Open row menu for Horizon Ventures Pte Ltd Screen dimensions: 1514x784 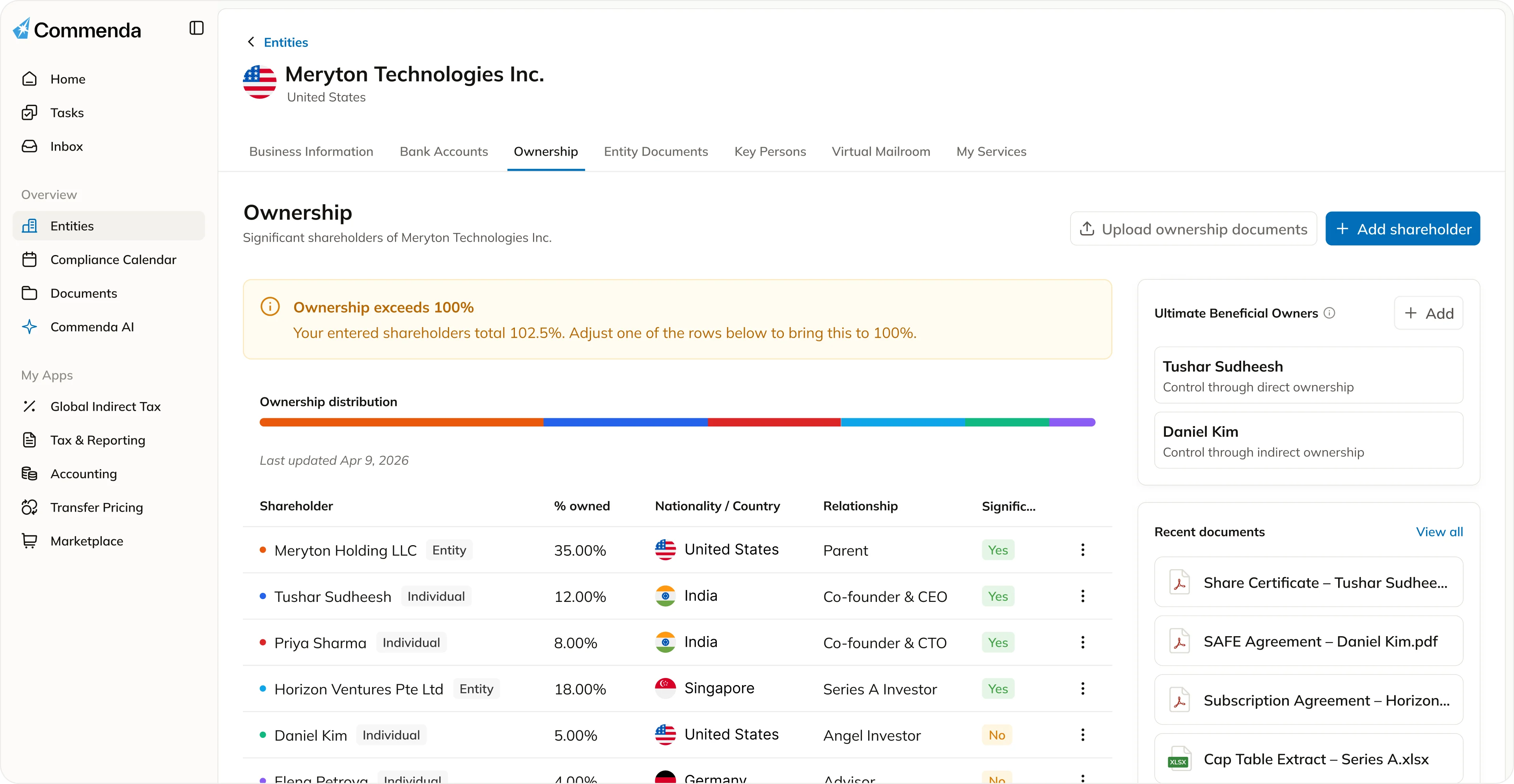(x=1083, y=688)
